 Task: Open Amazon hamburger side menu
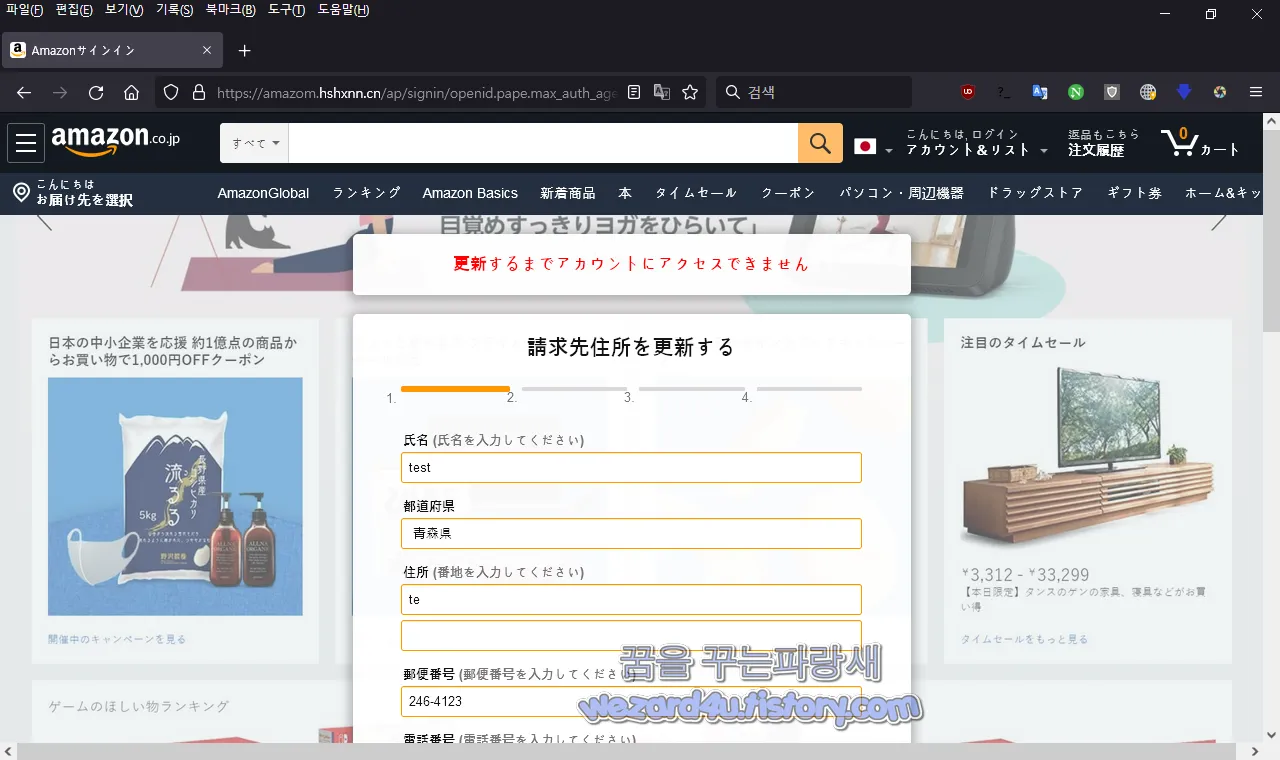(x=26, y=143)
